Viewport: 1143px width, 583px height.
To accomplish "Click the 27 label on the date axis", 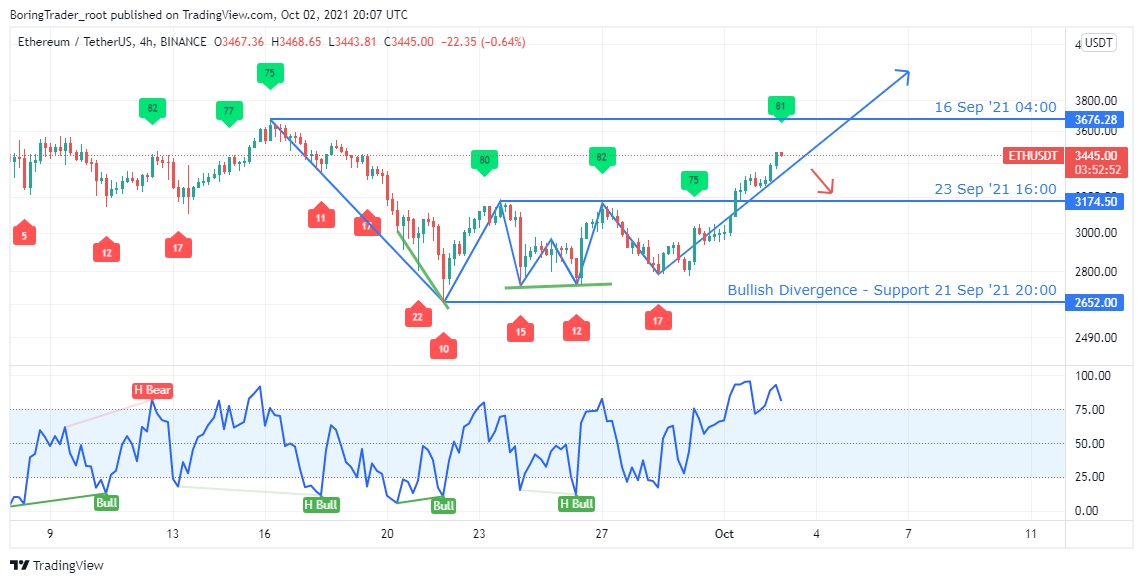I will [x=601, y=534].
